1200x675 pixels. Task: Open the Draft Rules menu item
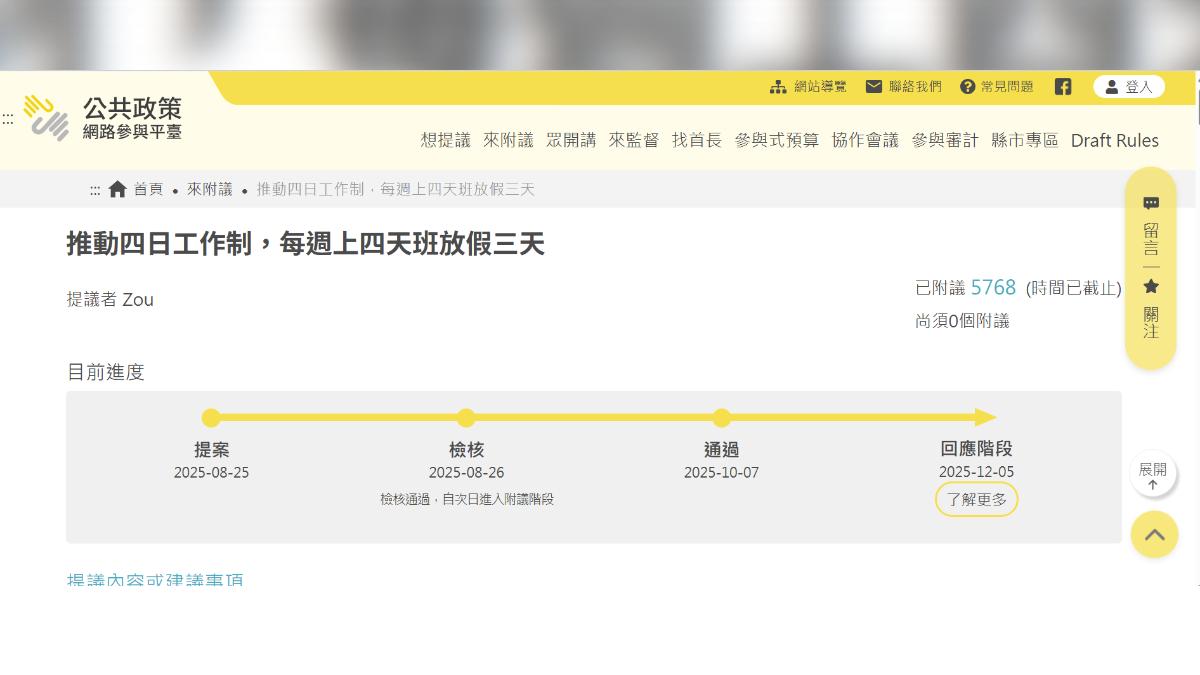click(x=1114, y=140)
